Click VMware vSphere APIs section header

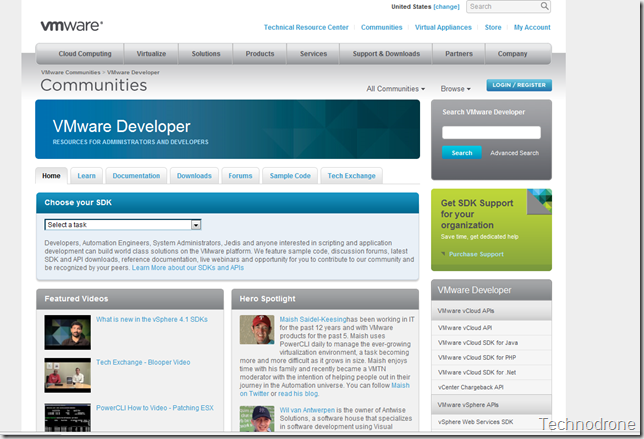(491, 405)
